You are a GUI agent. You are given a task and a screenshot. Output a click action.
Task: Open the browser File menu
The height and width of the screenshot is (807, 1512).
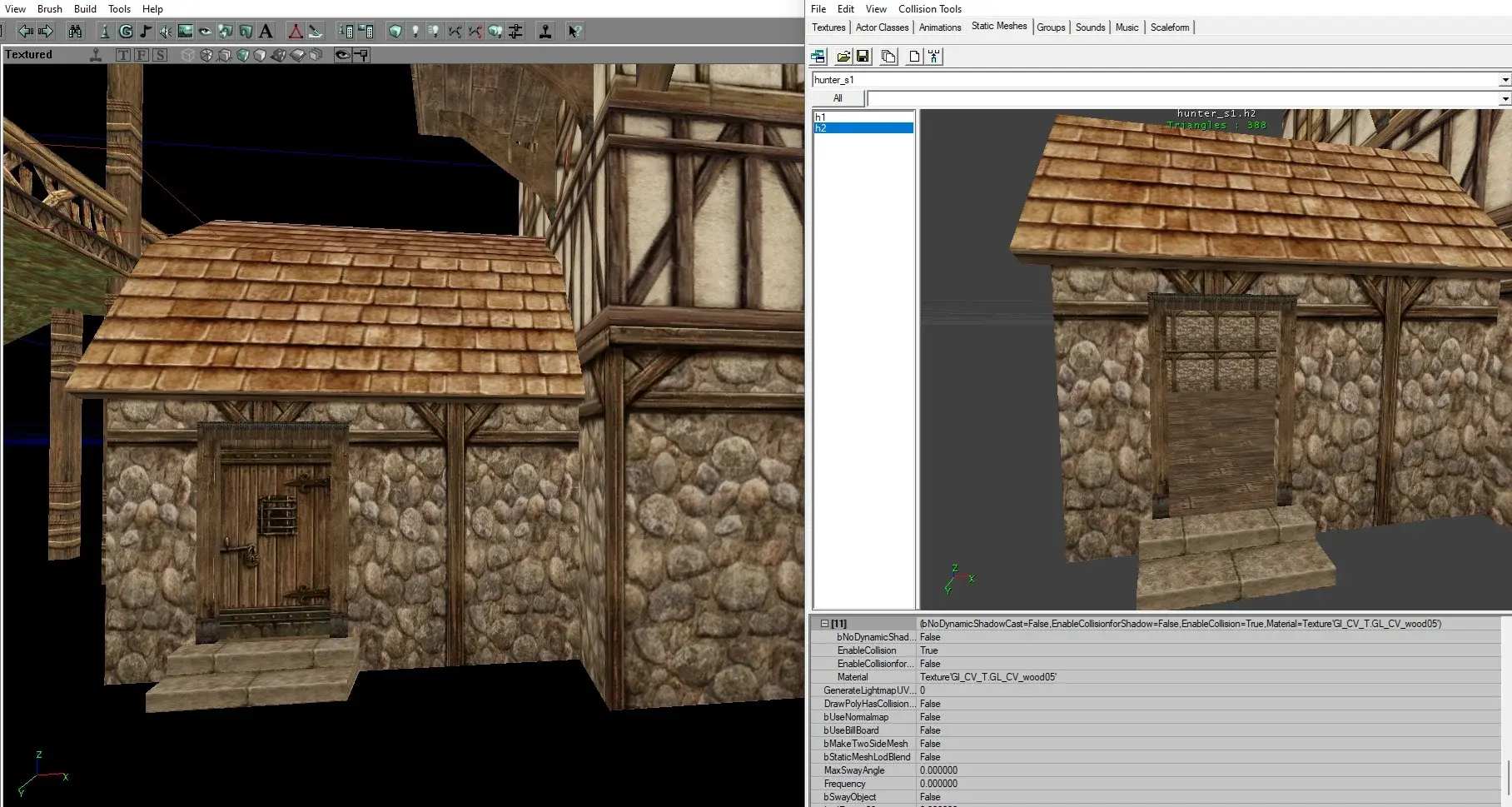(818, 8)
